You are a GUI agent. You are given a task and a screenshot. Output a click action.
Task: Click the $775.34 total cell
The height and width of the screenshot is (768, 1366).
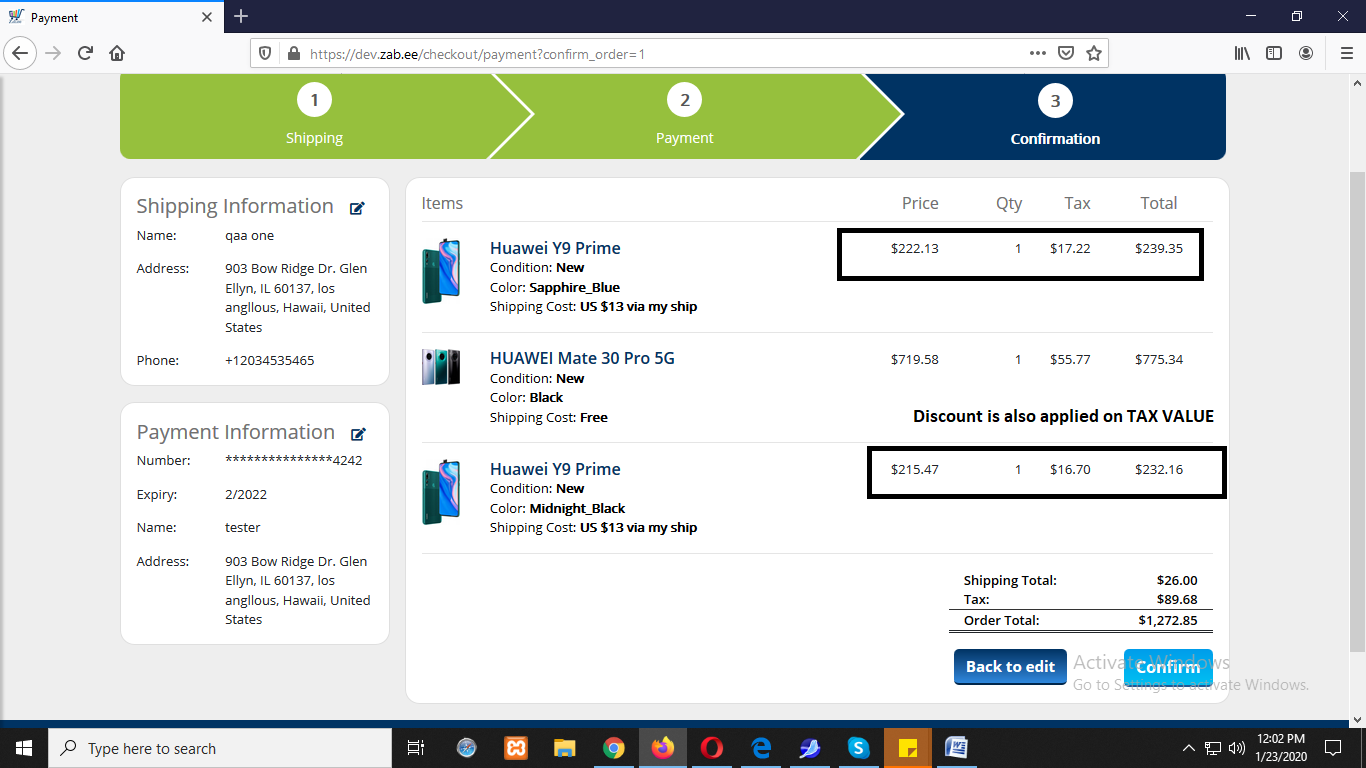click(1159, 359)
